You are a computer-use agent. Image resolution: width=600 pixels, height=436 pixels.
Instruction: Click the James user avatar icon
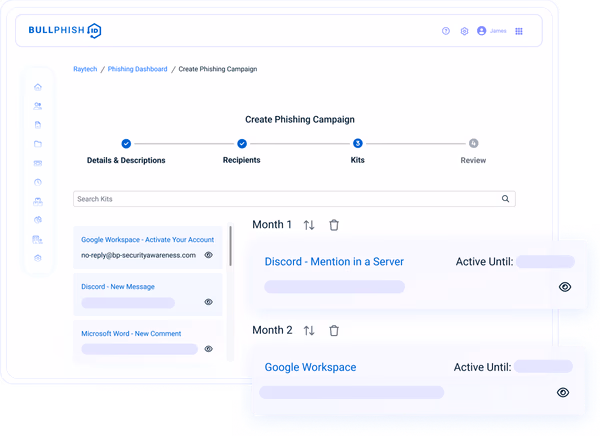[x=481, y=31]
